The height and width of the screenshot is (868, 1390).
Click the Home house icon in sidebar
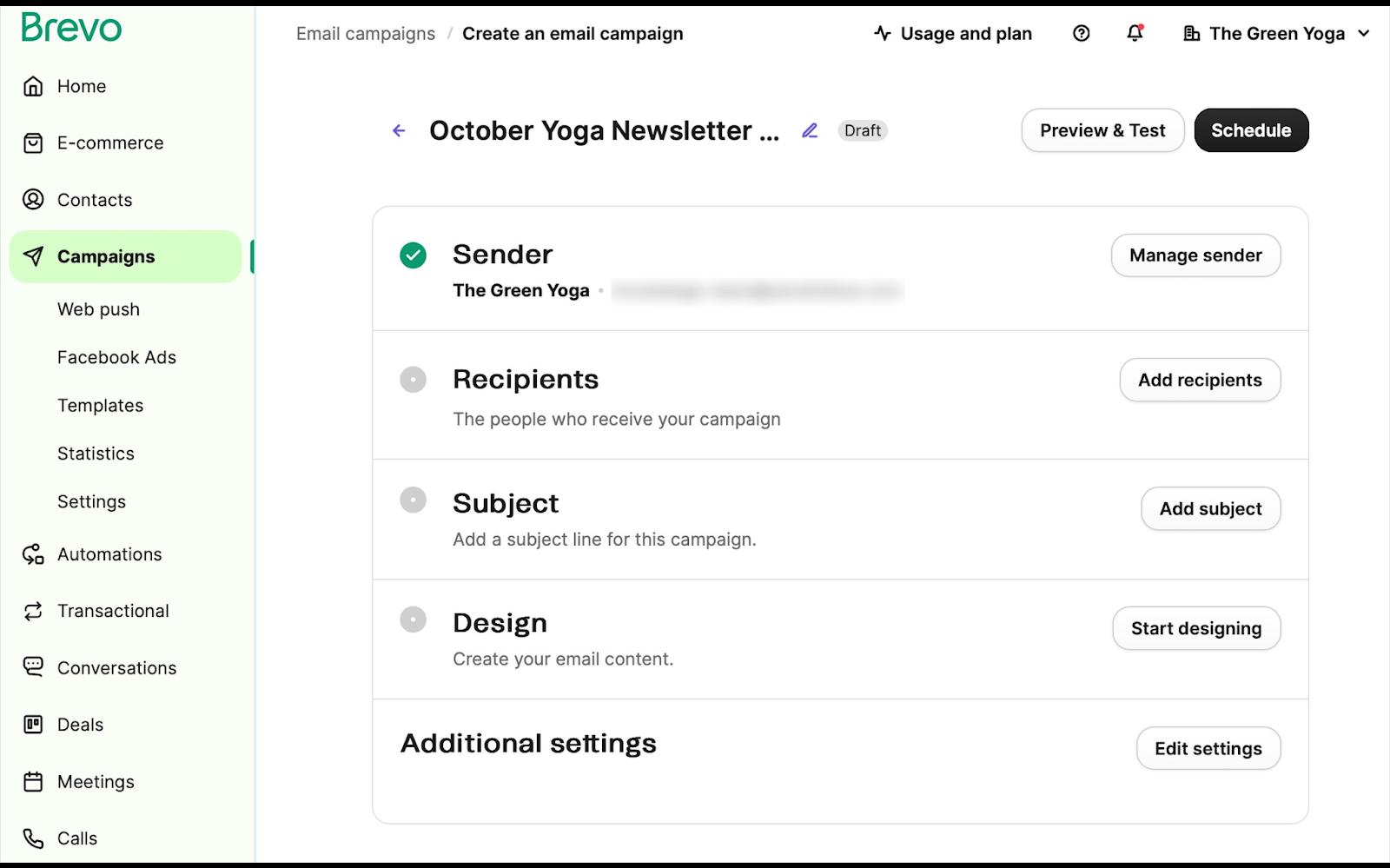tap(33, 86)
